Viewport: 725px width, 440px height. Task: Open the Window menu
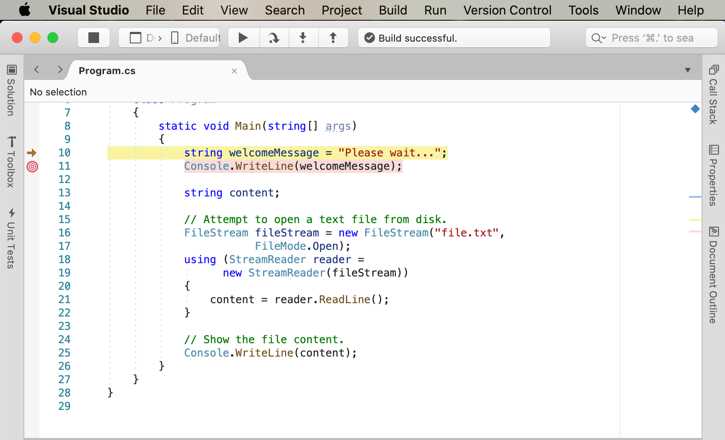tap(638, 10)
